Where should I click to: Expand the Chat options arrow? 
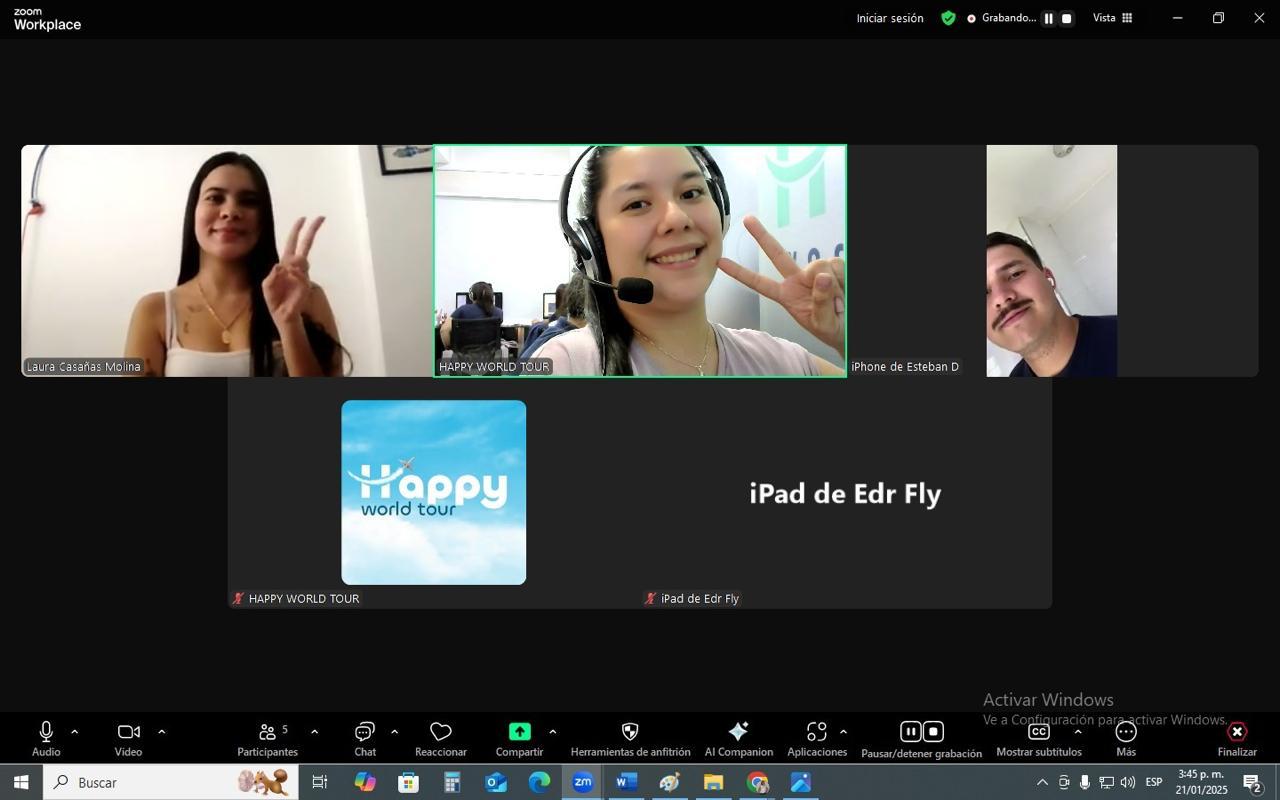394,732
